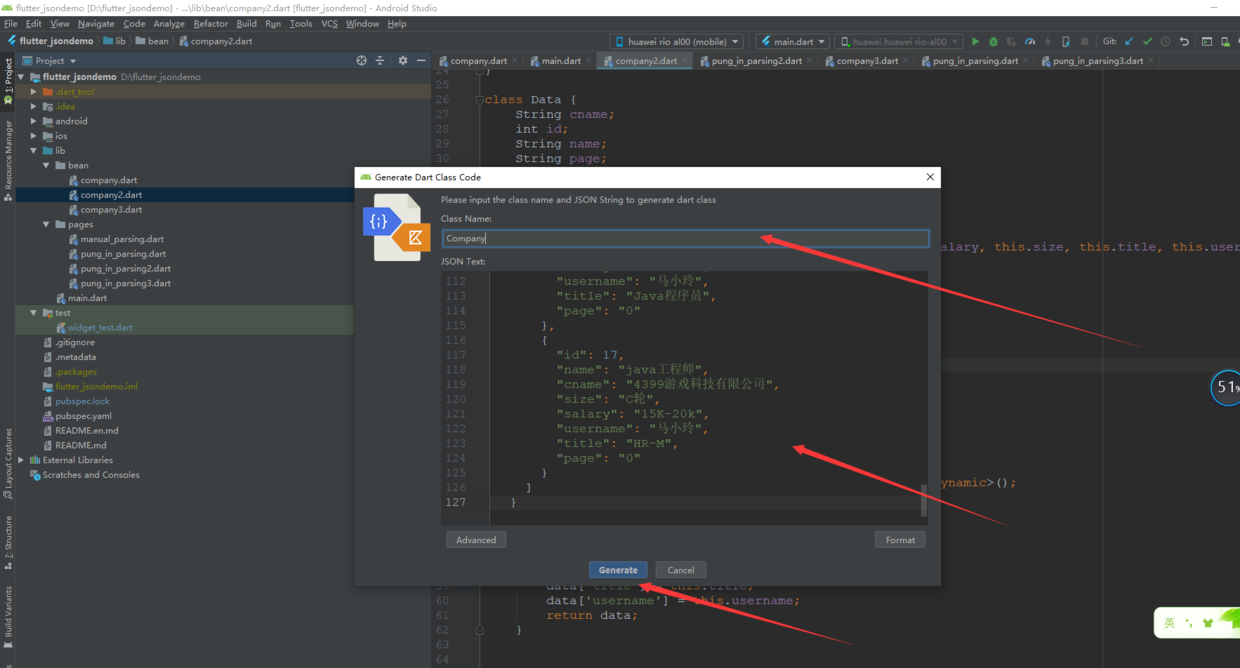Click the Git rollback undo arrow icon
The width and height of the screenshot is (1240, 668).
pyautogui.click(x=1184, y=42)
